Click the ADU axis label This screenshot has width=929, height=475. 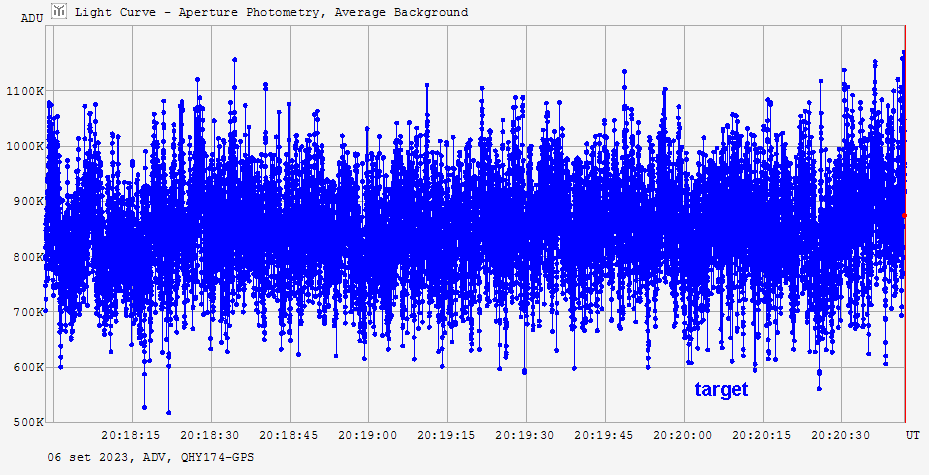tap(32, 18)
